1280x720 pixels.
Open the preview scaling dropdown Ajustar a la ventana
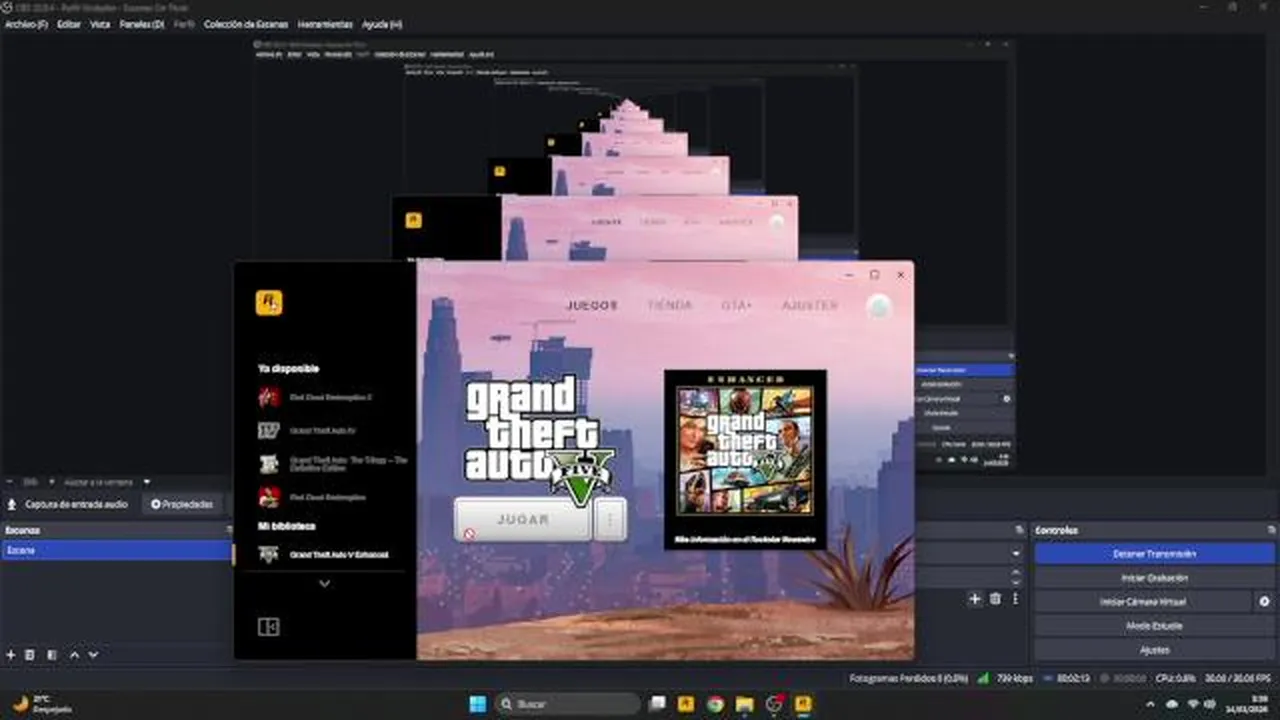(107, 482)
